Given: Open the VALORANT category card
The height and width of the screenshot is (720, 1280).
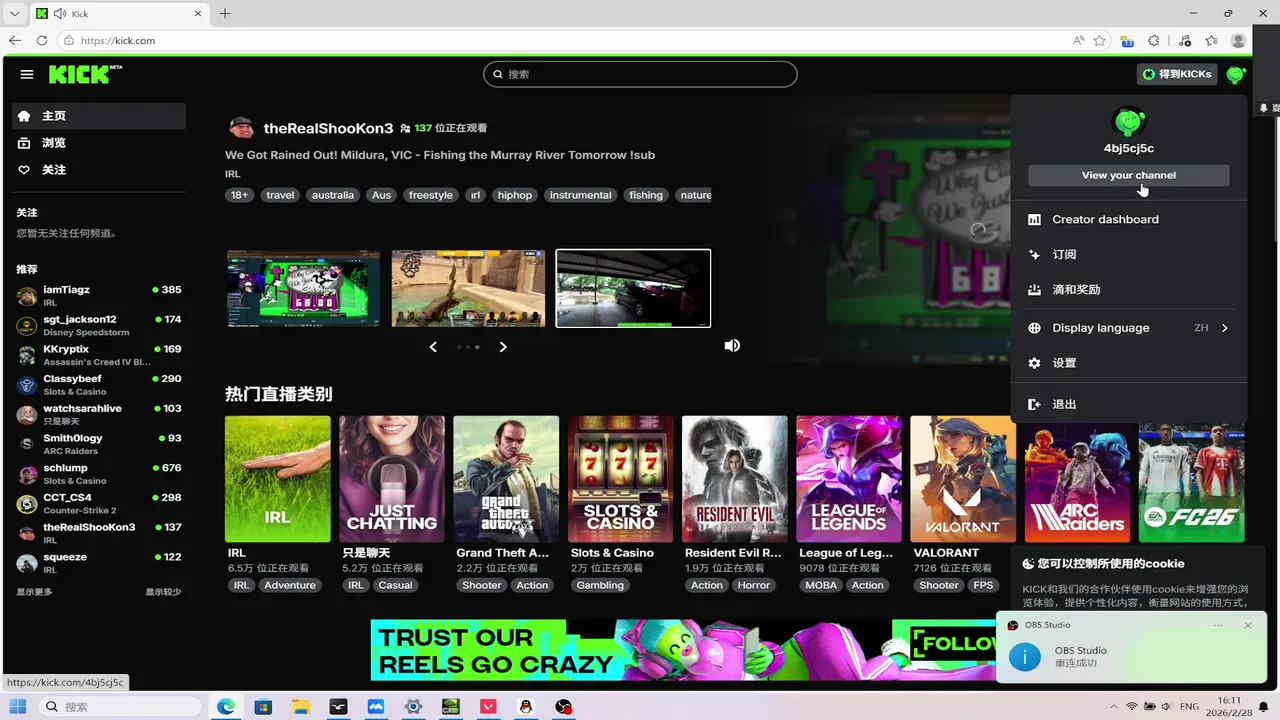Looking at the screenshot, I should [x=963, y=479].
